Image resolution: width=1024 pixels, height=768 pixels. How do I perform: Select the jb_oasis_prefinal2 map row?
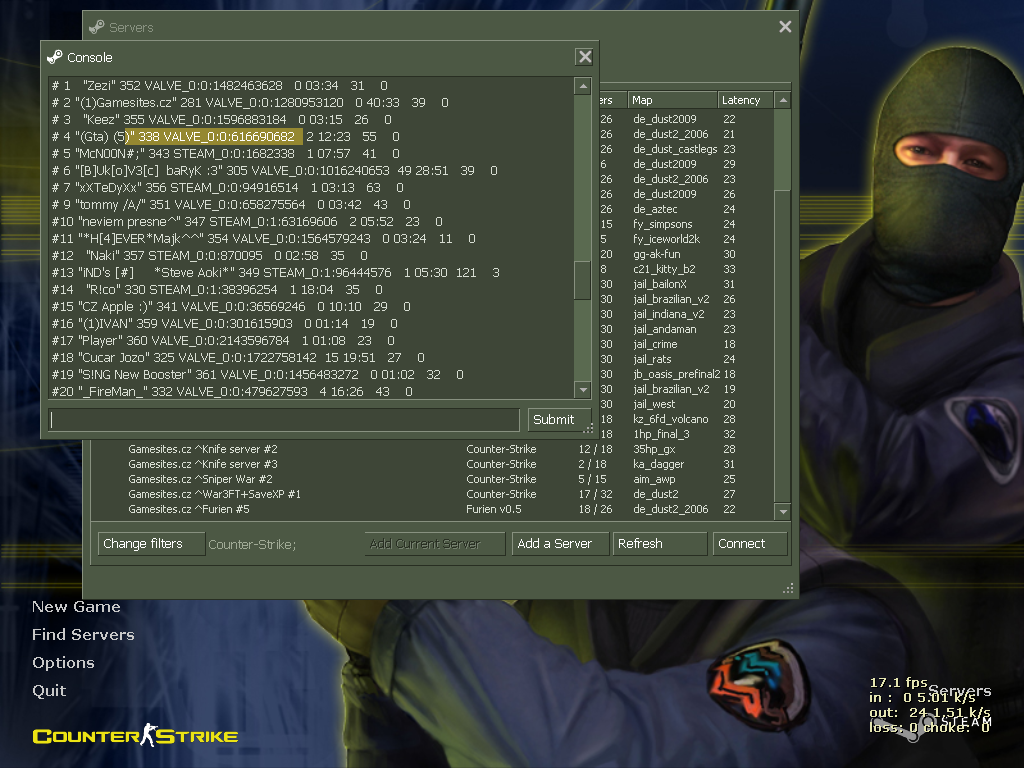click(687, 374)
